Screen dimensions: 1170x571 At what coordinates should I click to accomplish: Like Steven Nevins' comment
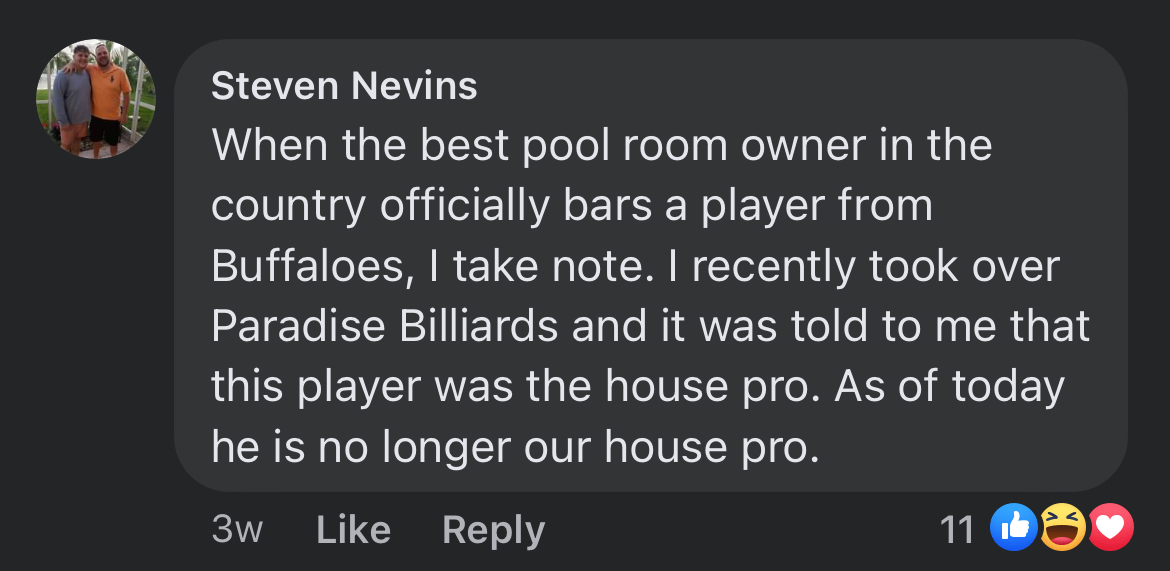click(353, 529)
